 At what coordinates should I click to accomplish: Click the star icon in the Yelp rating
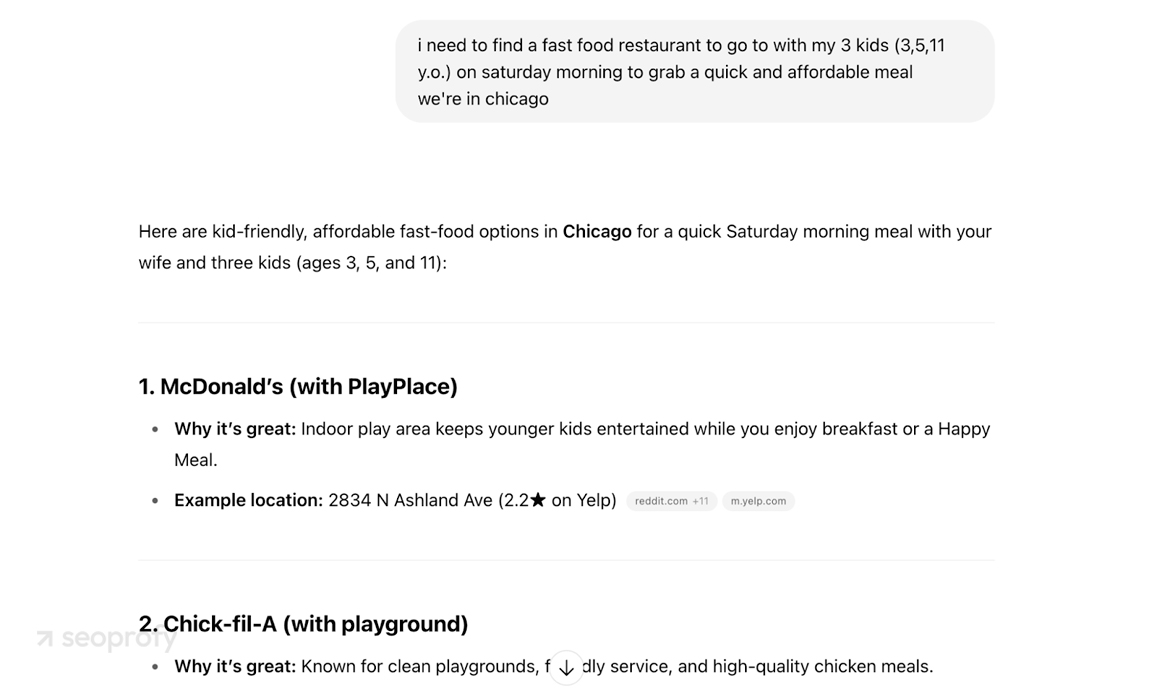[538, 500]
